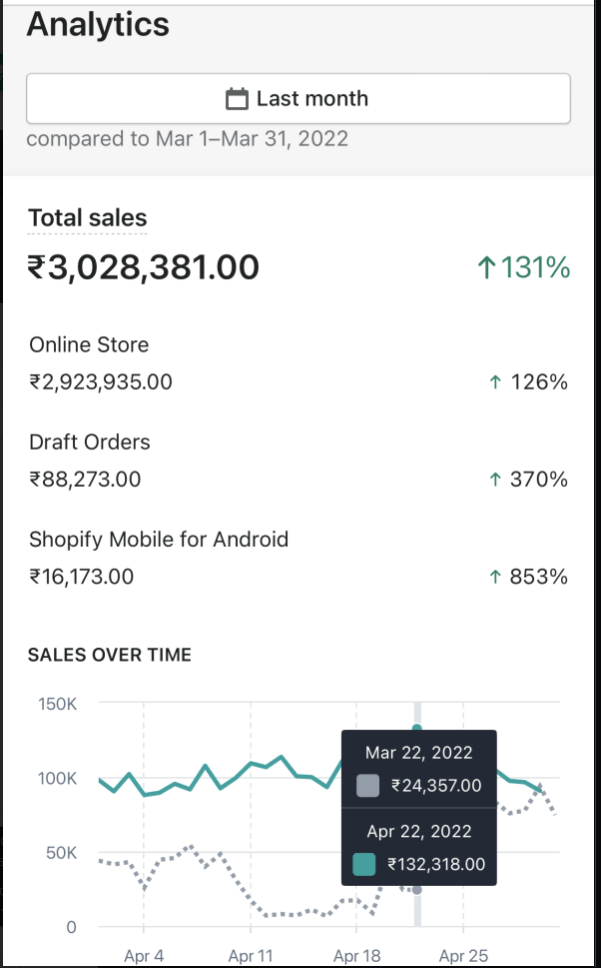The image size is (601, 968).
Task: Click the Apr 4 axis label
Action: pos(144,956)
